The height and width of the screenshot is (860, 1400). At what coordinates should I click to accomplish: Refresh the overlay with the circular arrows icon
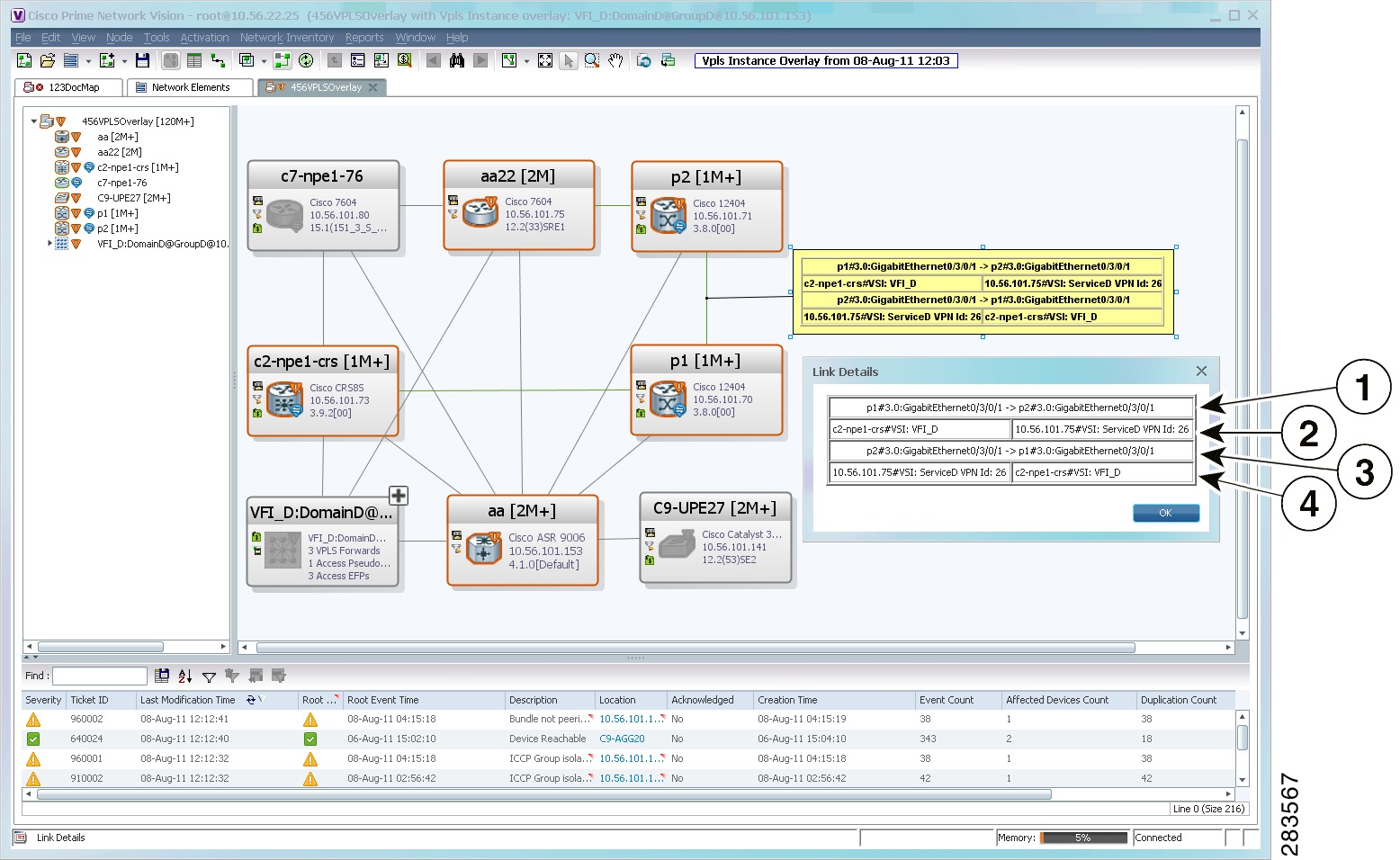(x=306, y=60)
